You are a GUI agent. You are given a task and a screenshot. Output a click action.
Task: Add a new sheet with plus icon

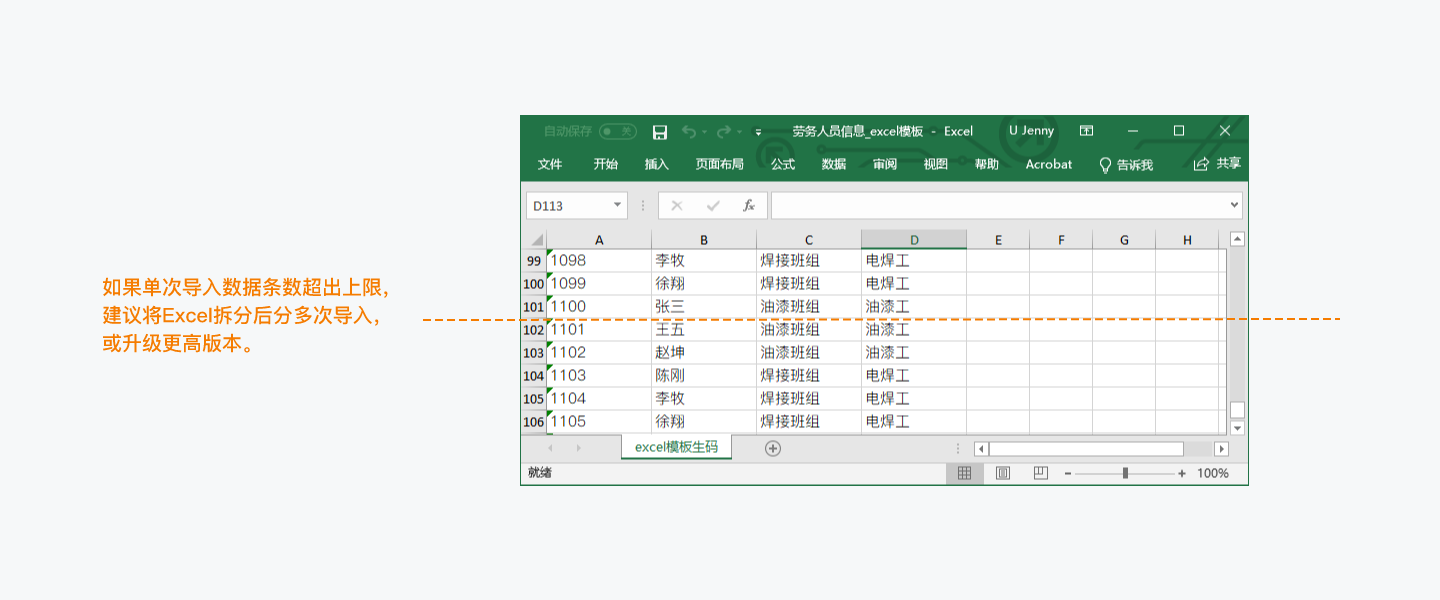[772, 448]
